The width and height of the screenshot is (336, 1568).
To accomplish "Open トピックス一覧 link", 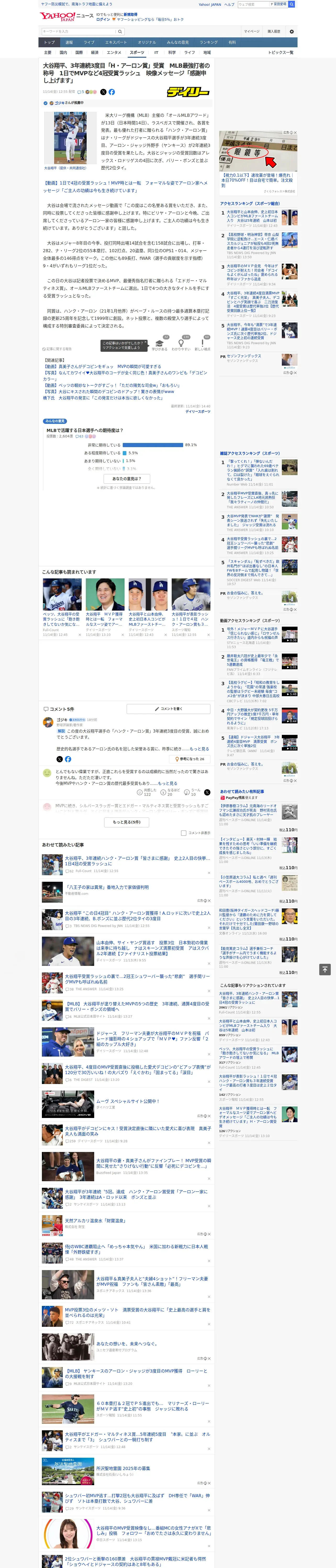I will [x=281, y=52].
